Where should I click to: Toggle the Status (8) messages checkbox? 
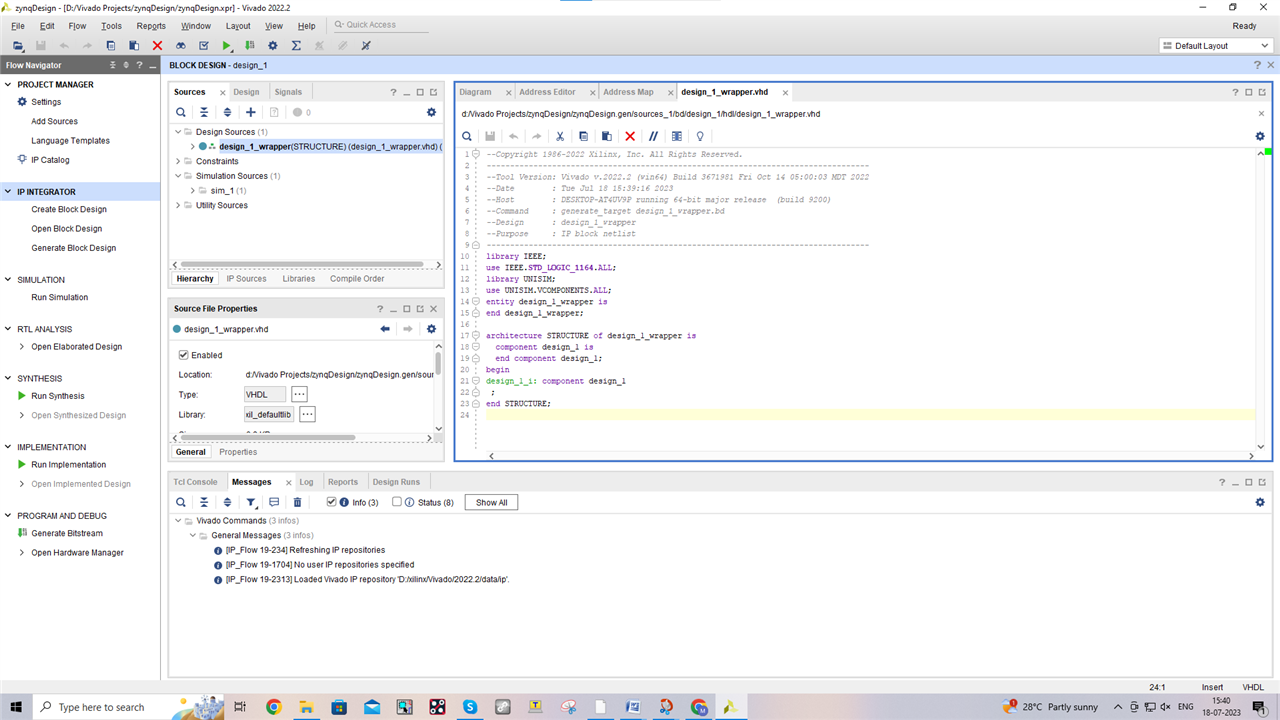click(x=397, y=502)
